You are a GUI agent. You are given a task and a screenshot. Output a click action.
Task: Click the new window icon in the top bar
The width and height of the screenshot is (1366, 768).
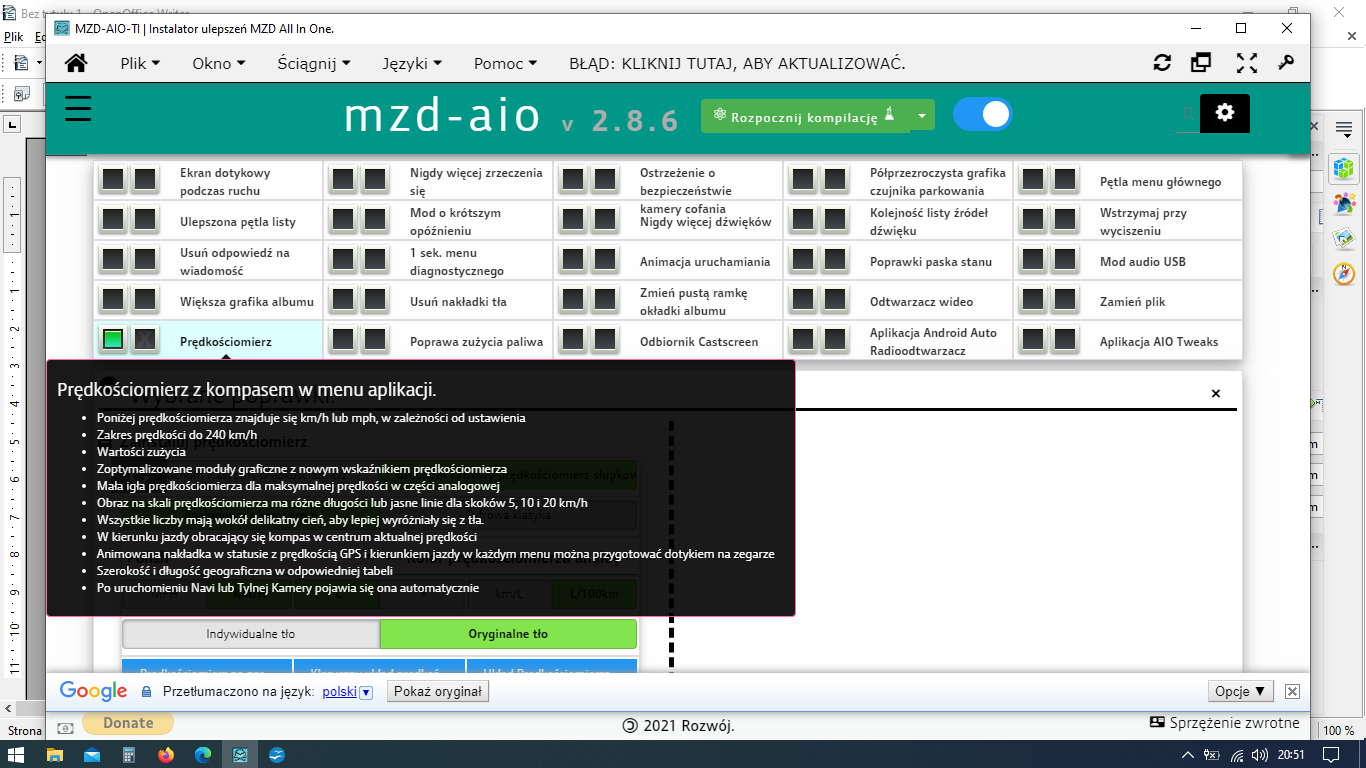(x=1201, y=63)
